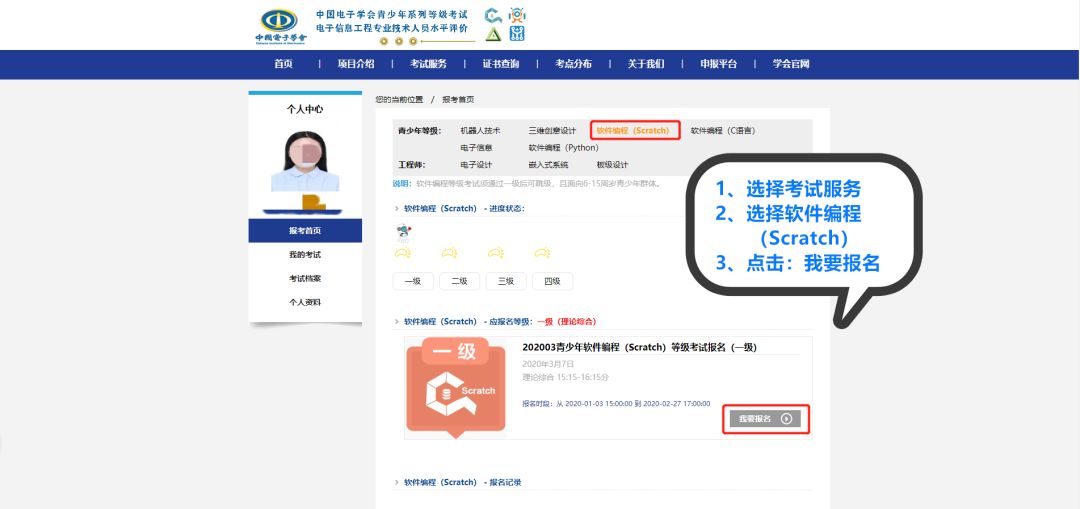The image size is (1080, 509).
Task: Click the 我要报名 sign-up button
Action: pyautogui.click(x=765, y=419)
